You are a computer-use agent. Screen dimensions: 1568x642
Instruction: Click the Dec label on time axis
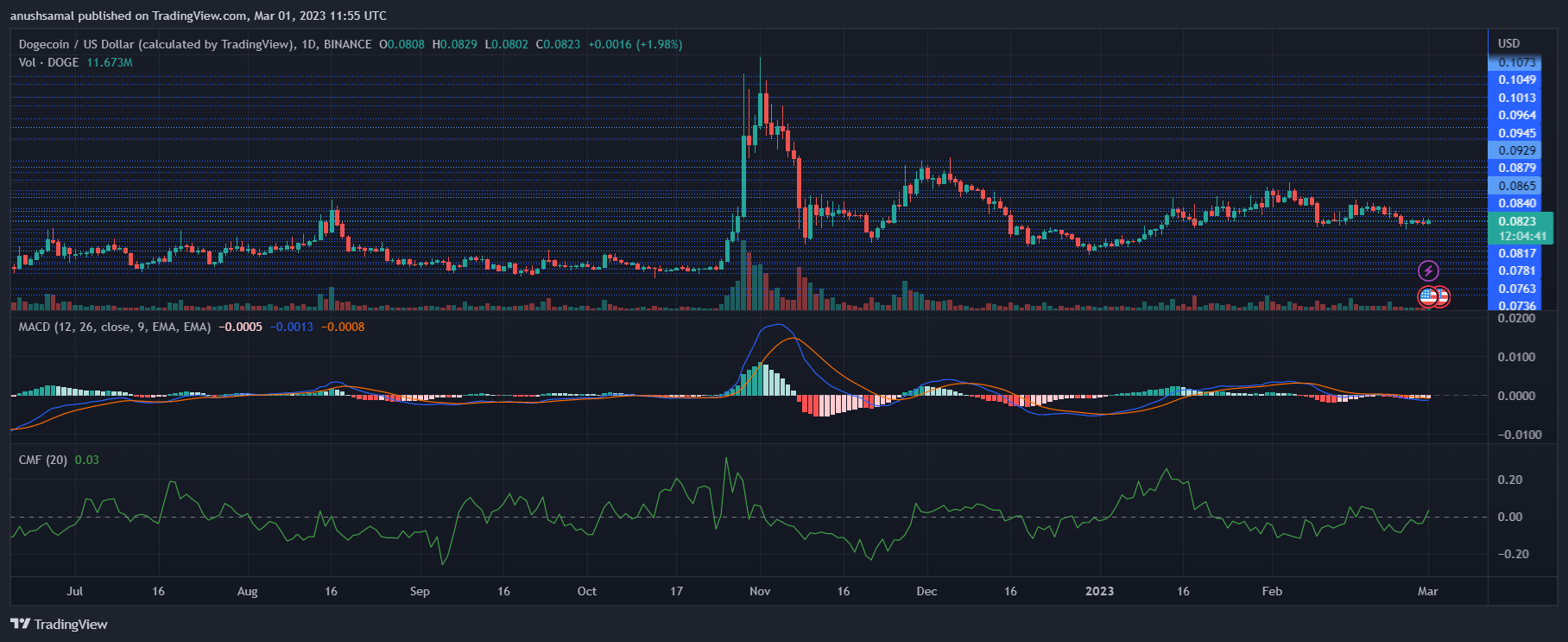[926, 591]
